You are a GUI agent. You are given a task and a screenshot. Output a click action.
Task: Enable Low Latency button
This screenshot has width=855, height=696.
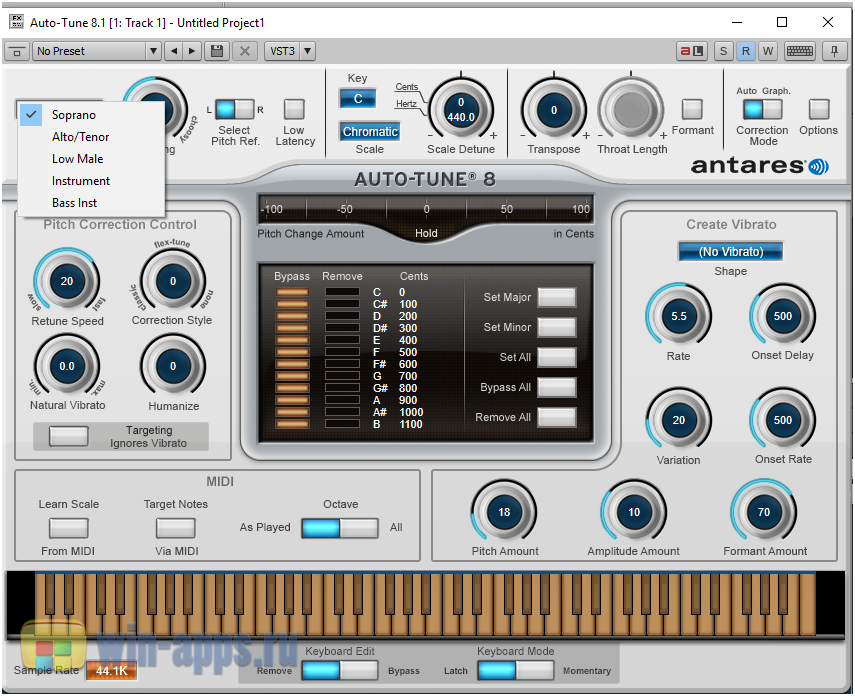point(294,109)
